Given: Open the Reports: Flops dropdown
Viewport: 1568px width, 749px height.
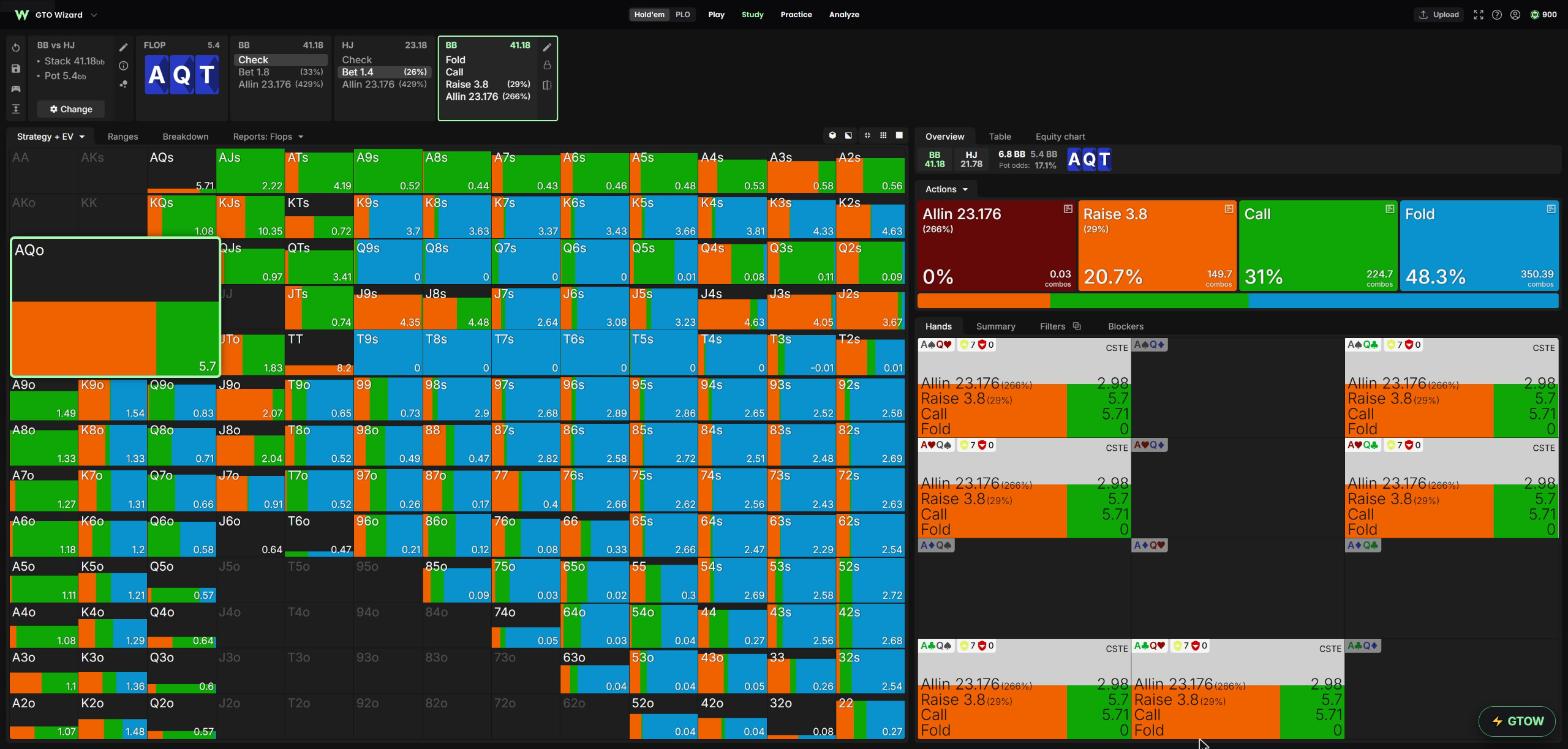Looking at the screenshot, I should [x=268, y=137].
